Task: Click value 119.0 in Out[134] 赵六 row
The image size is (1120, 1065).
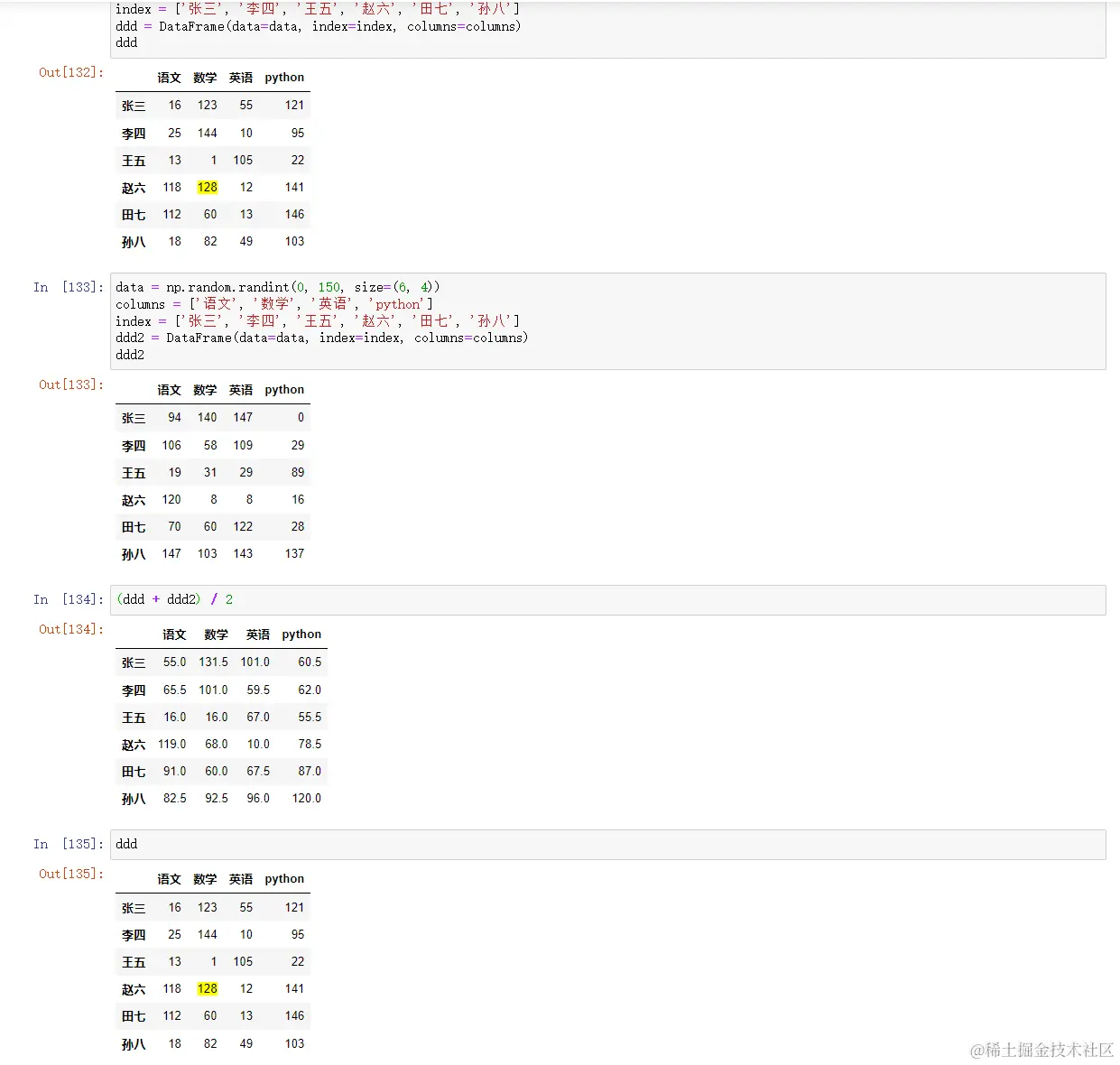Action: [x=172, y=744]
